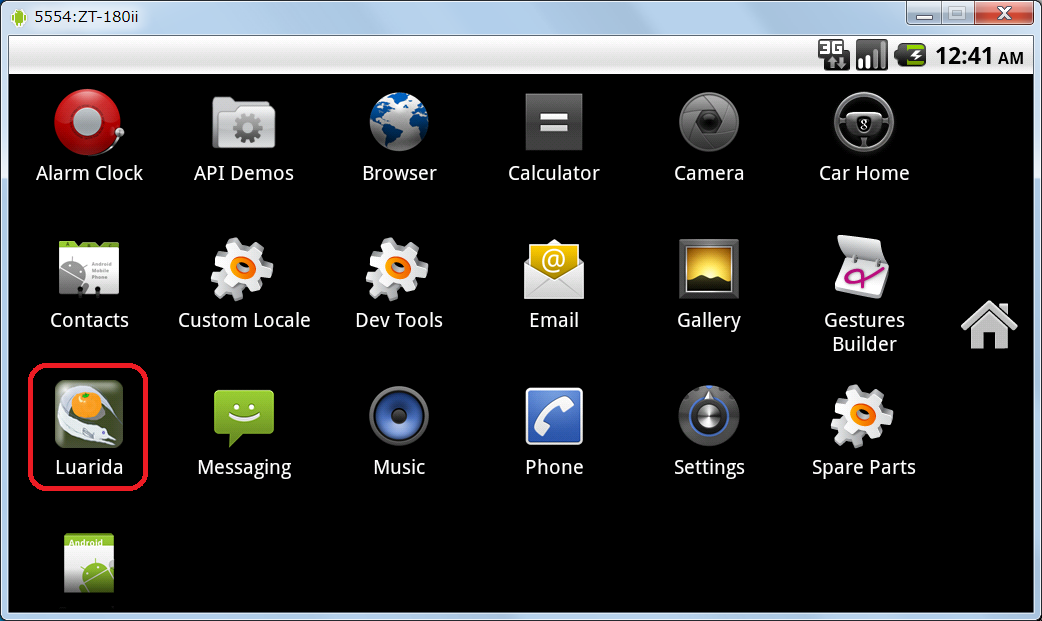Launch API Demos folder app
The image size is (1042, 621).
pyautogui.click(x=243, y=124)
